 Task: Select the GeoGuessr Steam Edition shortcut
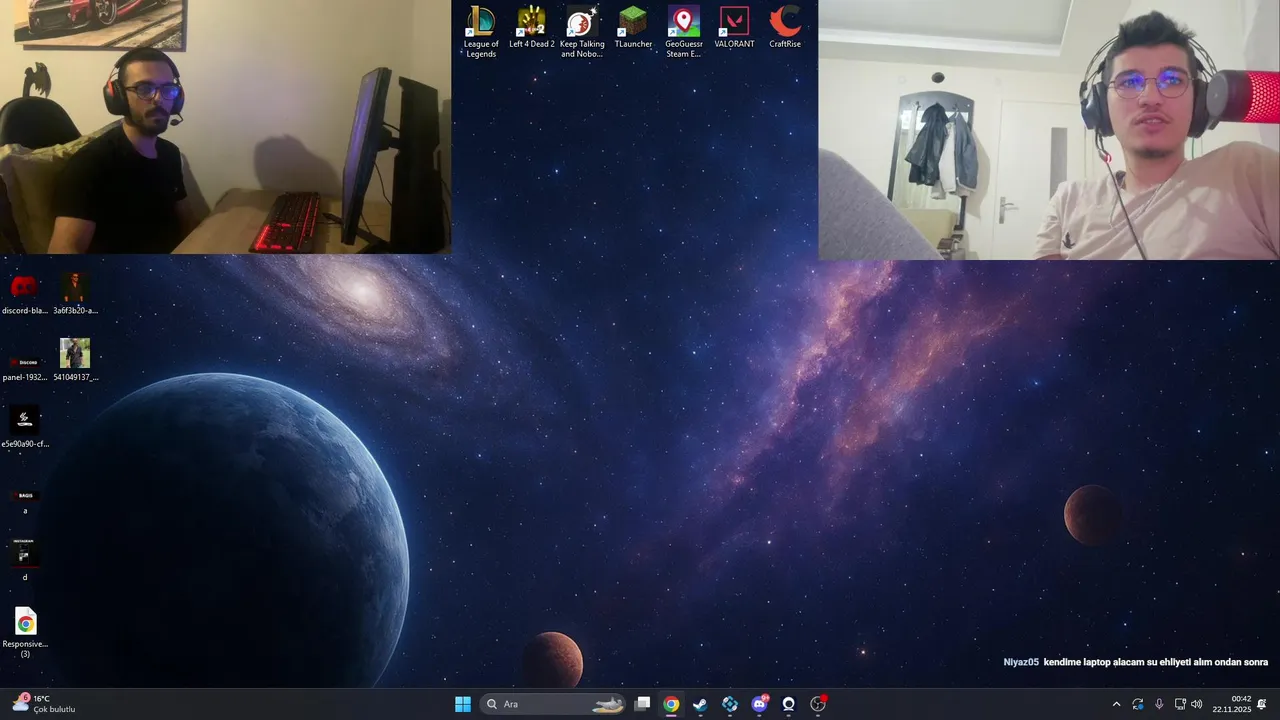pos(684,32)
